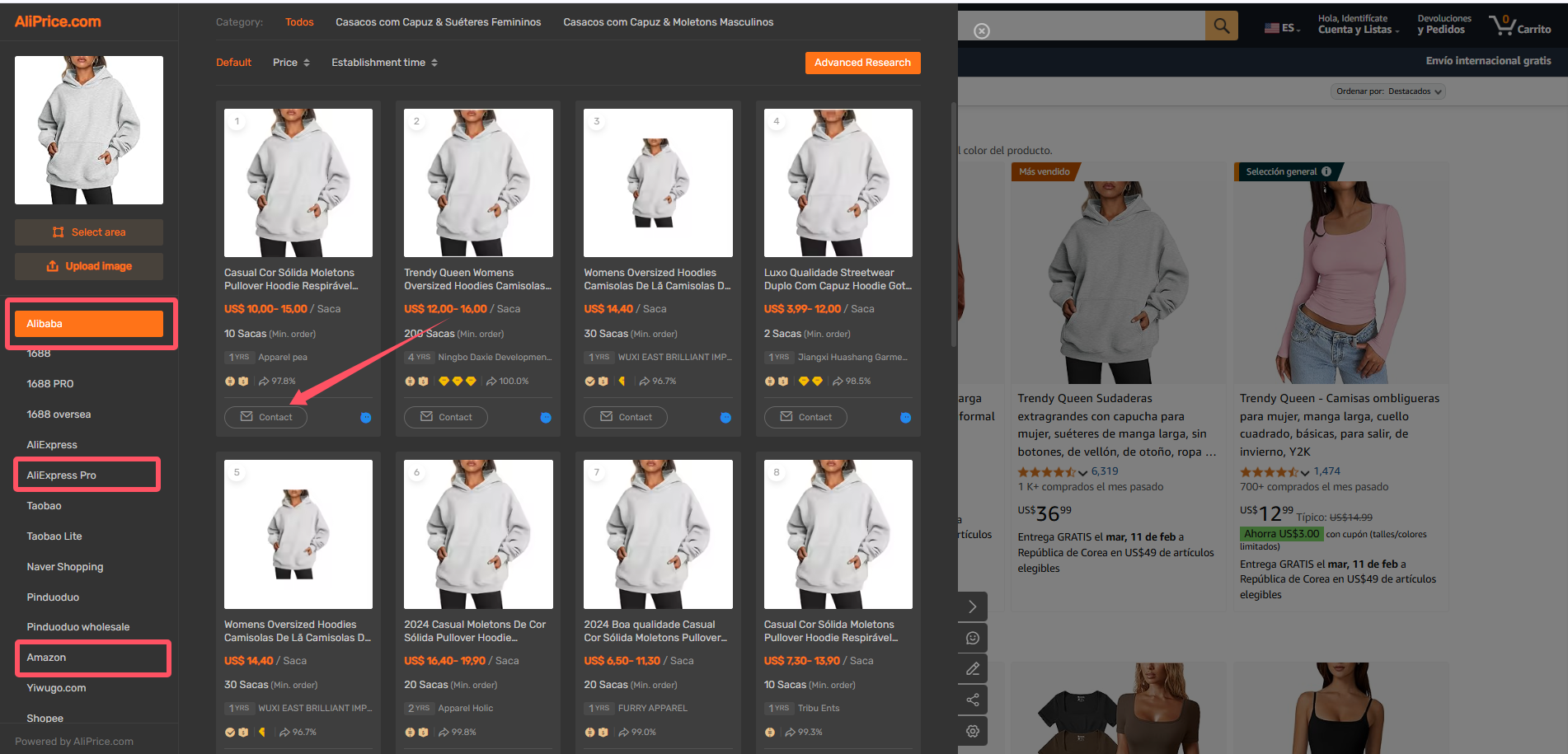The width and height of the screenshot is (1568, 754).
Task: Open the Trendy Queen Camisas ombligueras title on Amazon
Action: coord(1339,425)
